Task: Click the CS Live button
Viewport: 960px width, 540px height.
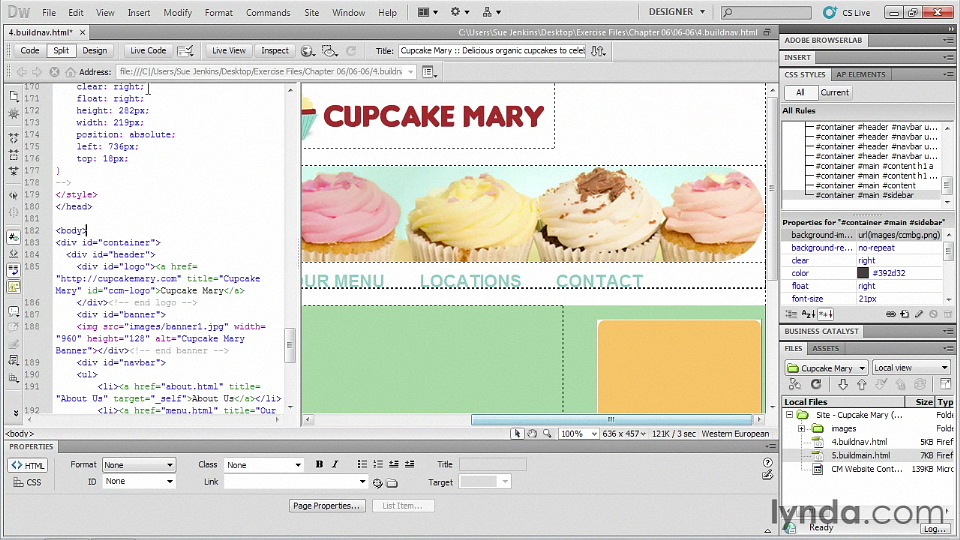Action: tap(847, 12)
